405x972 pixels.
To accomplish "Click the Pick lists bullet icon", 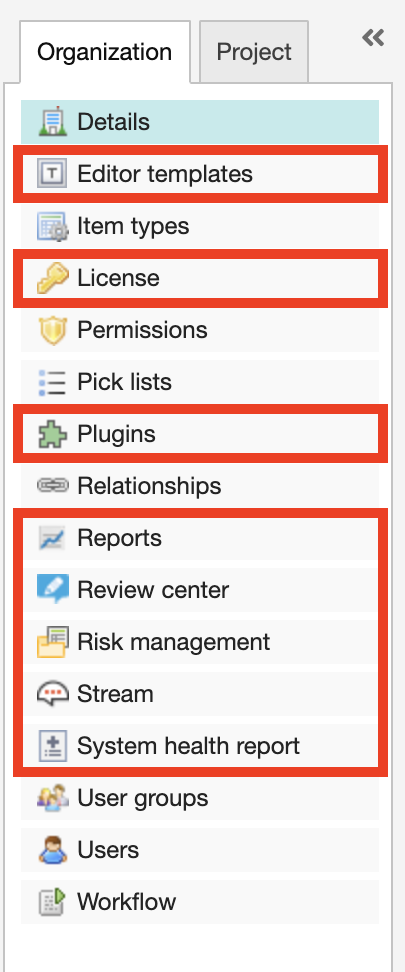I will [53, 382].
